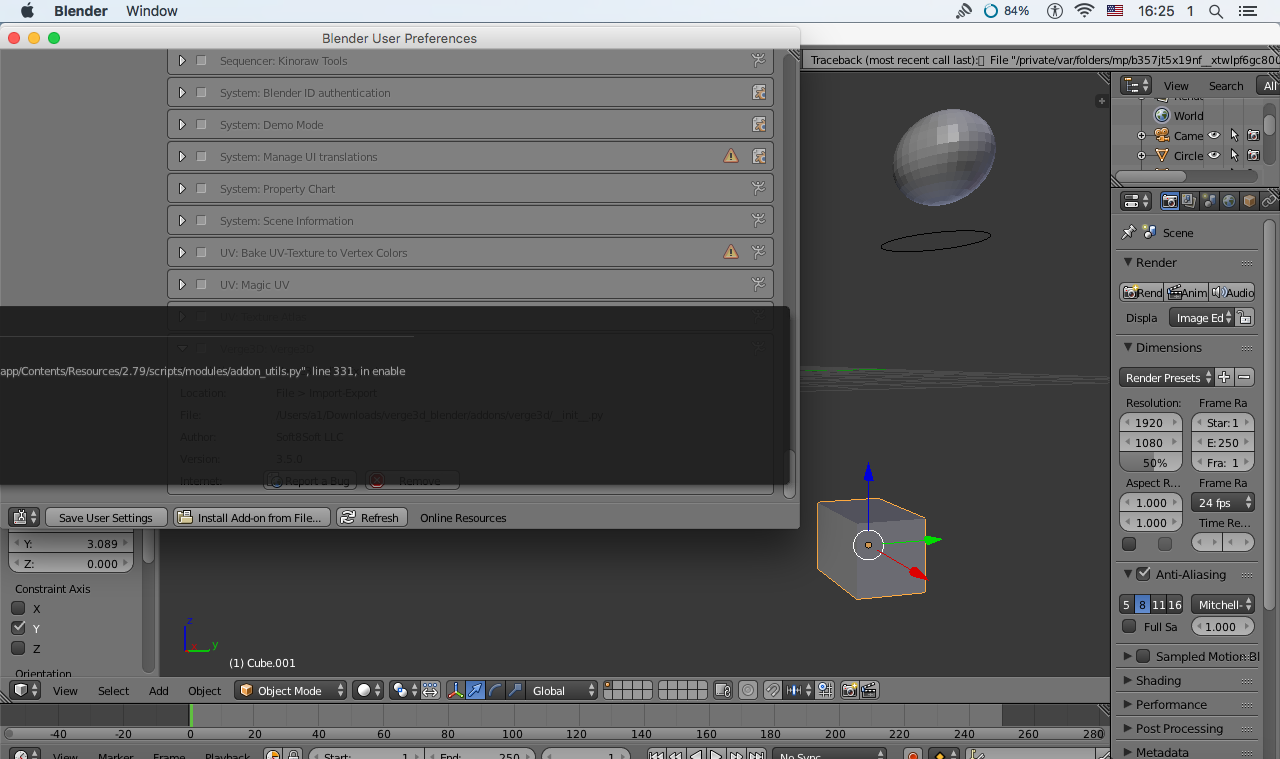
Task: Toggle Camera renderability camera icon in outliner
Action: pyautogui.click(x=1253, y=135)
